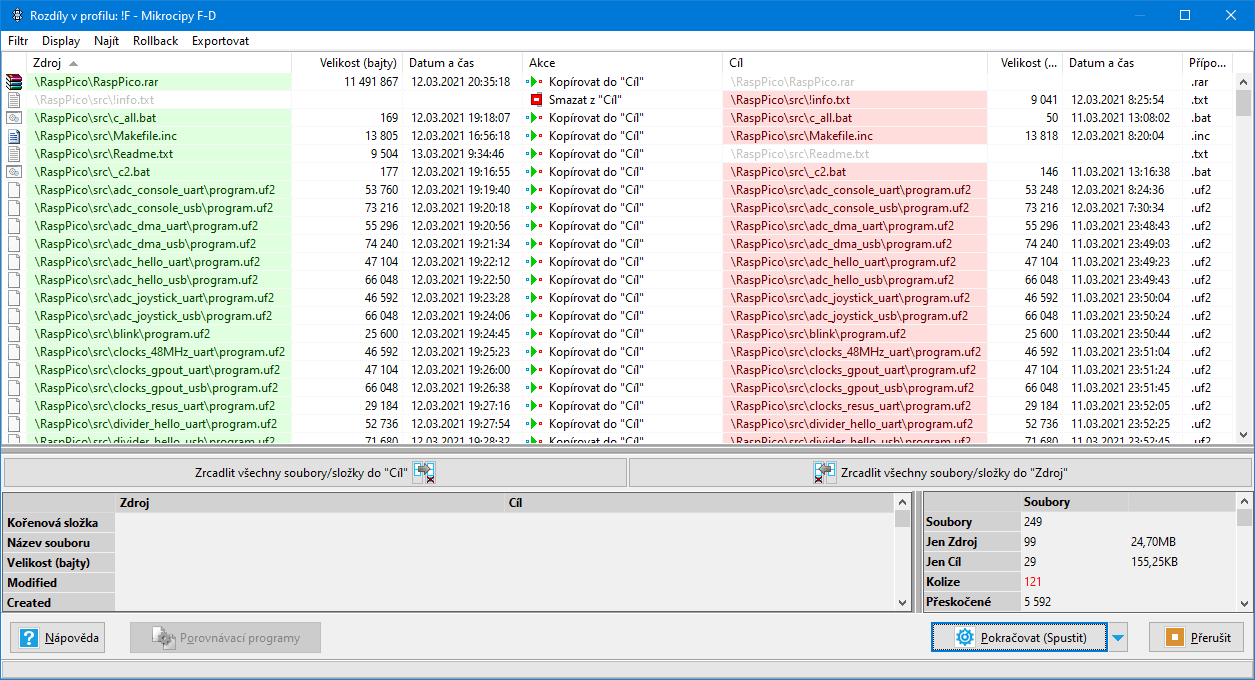Select the blink\program.uf2 source row
This screenshot has height=680, width=1255.
click(120, 334)
